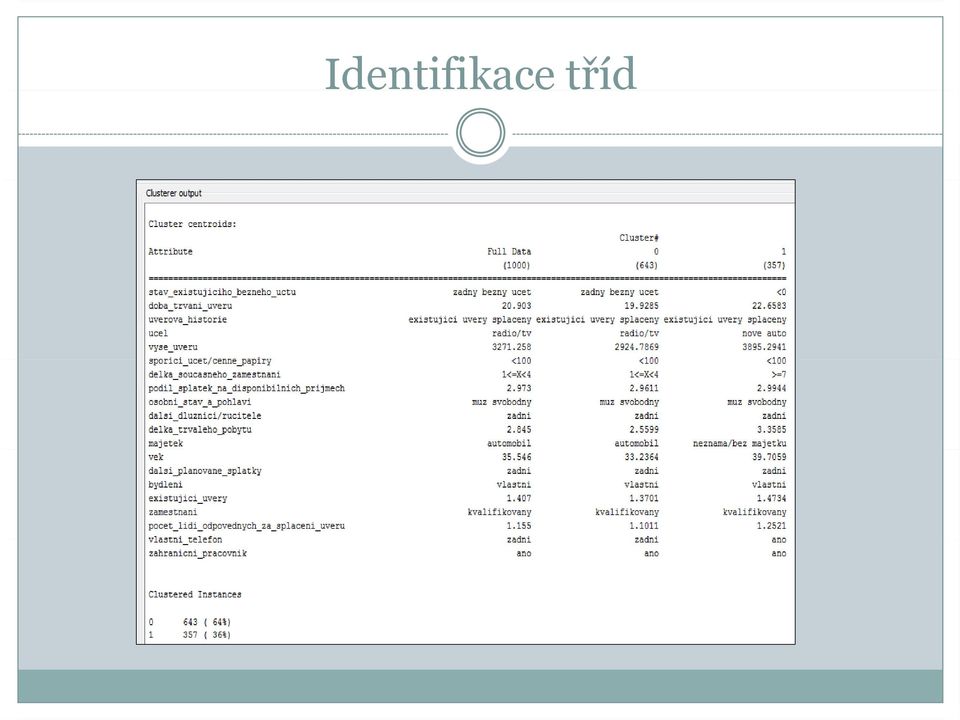Screen dimensions: 960x720
Task: Click the neznama/bez majetku value
Action: click(x=740, y=443)
